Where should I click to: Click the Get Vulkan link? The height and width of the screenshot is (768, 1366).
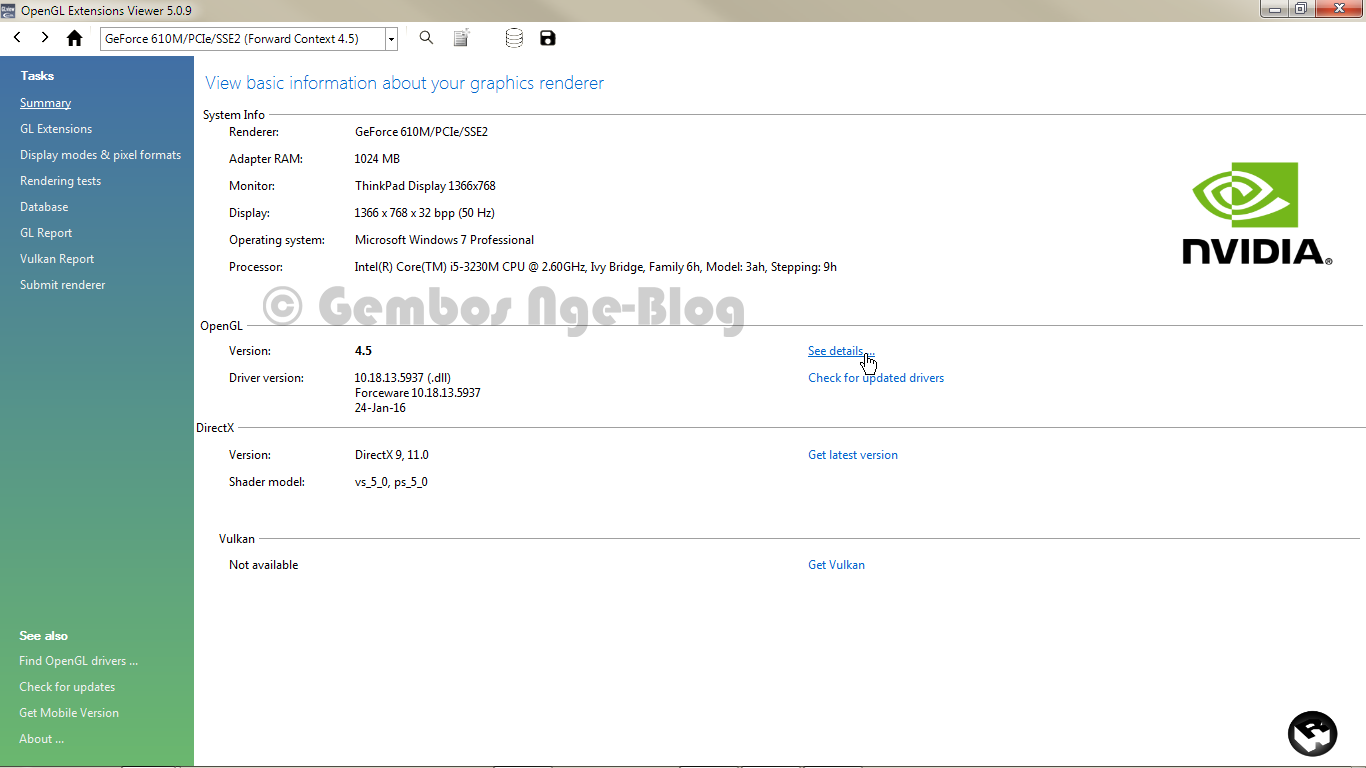click(836, 565)
